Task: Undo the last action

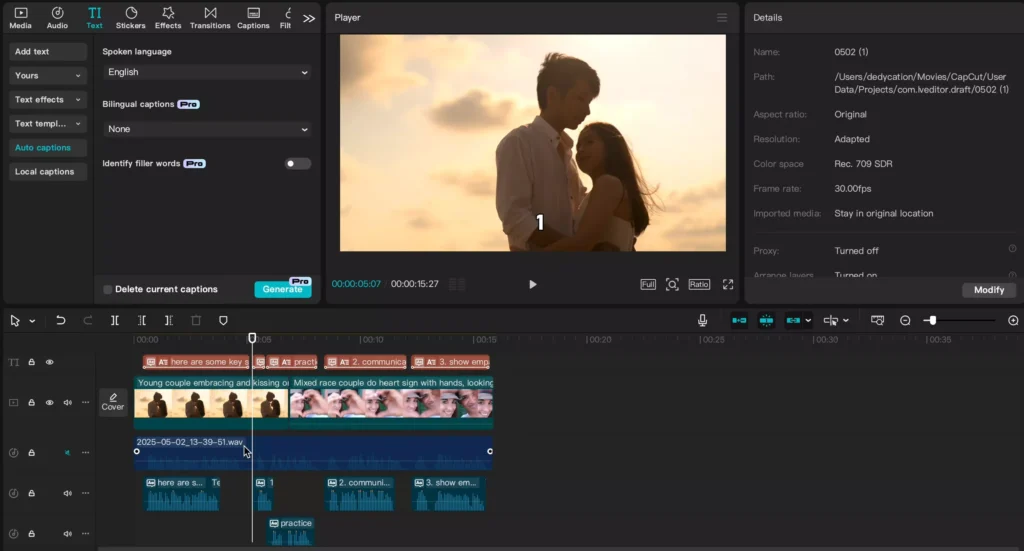Action: (x=61, y=321)
